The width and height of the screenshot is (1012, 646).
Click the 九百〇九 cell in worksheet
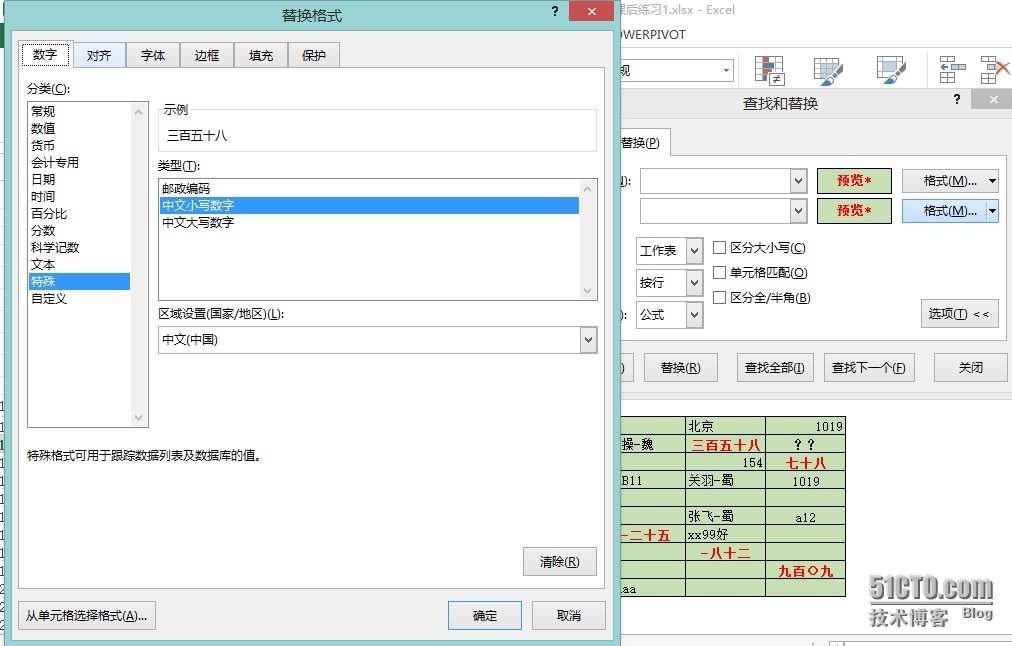(x=805, y=570)
